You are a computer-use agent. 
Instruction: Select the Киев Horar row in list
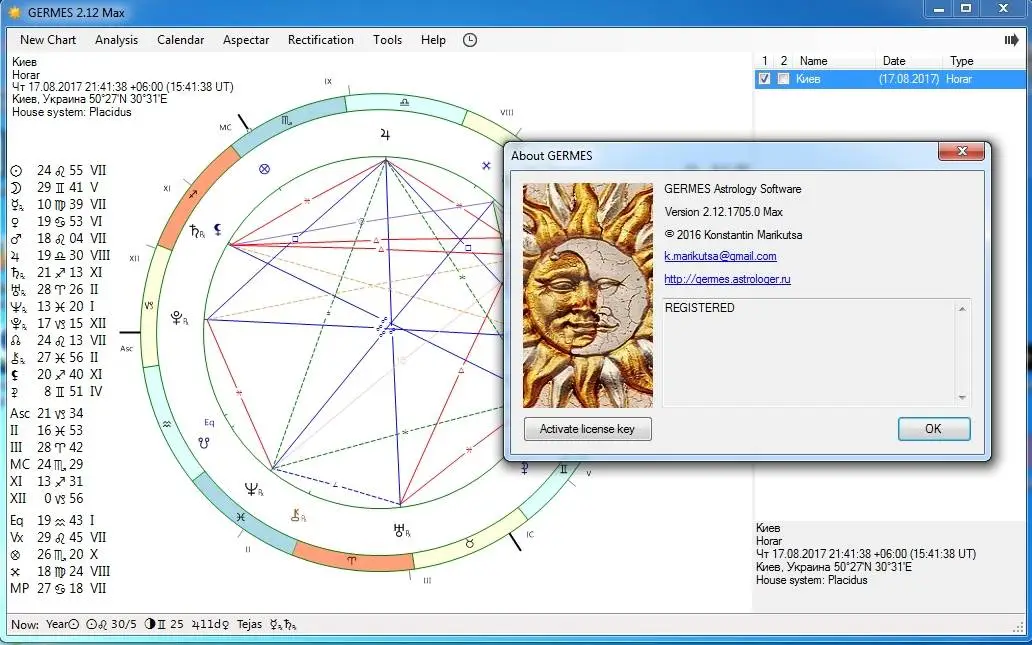pos(890,79)
